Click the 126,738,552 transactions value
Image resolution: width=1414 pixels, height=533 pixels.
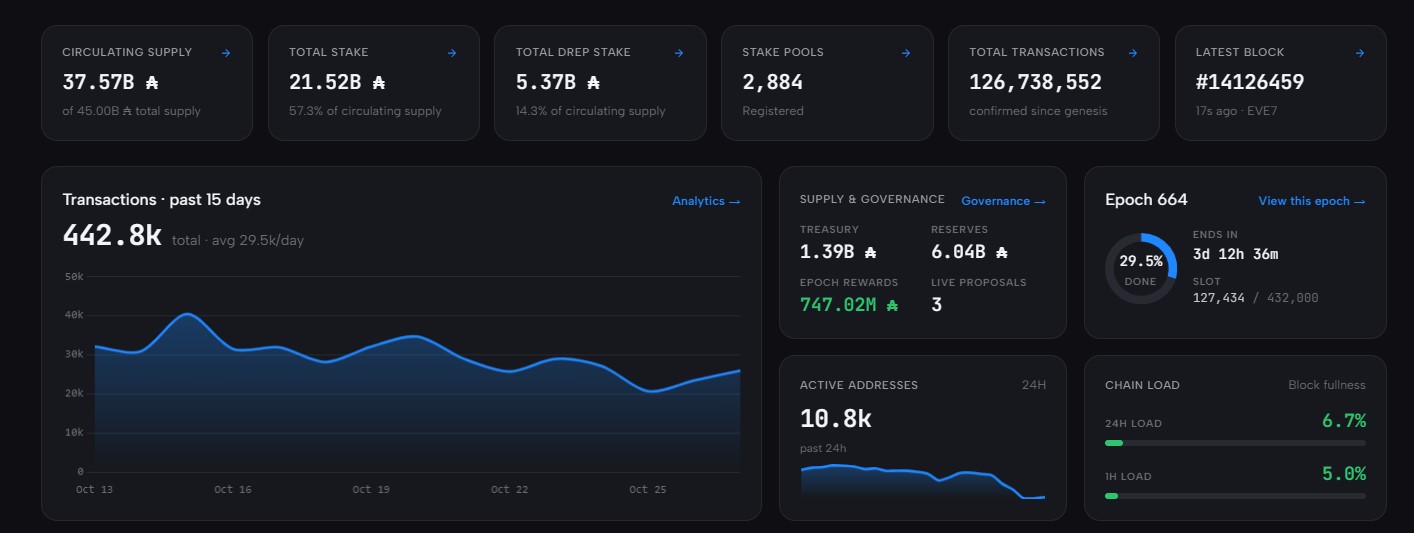coord(1035,82)
